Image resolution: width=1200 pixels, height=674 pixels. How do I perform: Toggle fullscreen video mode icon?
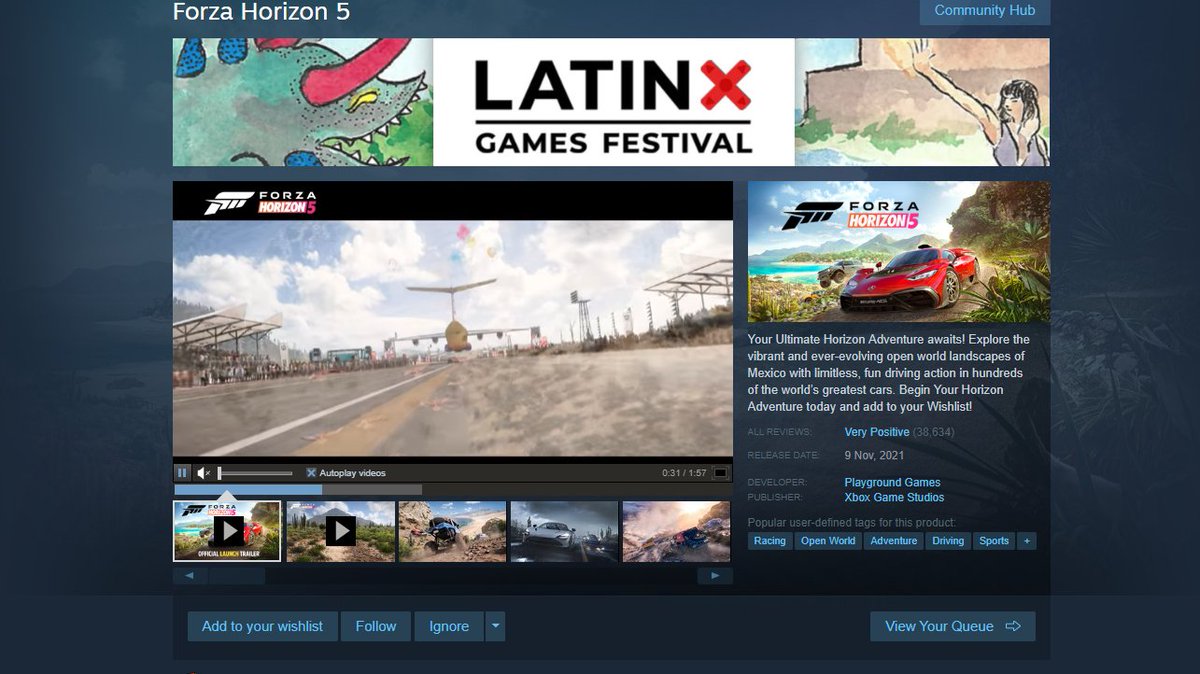click(x=720, y=473)
